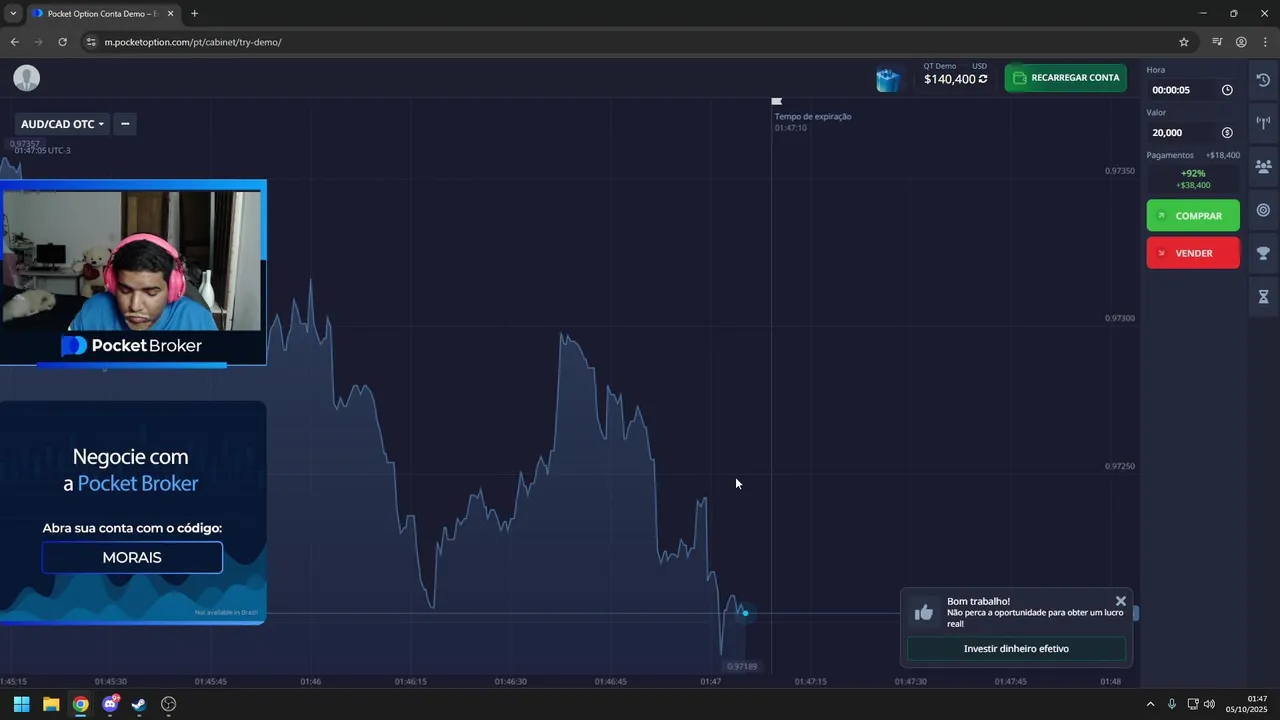Viewport: 1280px width, 720px height.
Task: Click the current price dot on chart
Action: (x=745, y=613)
